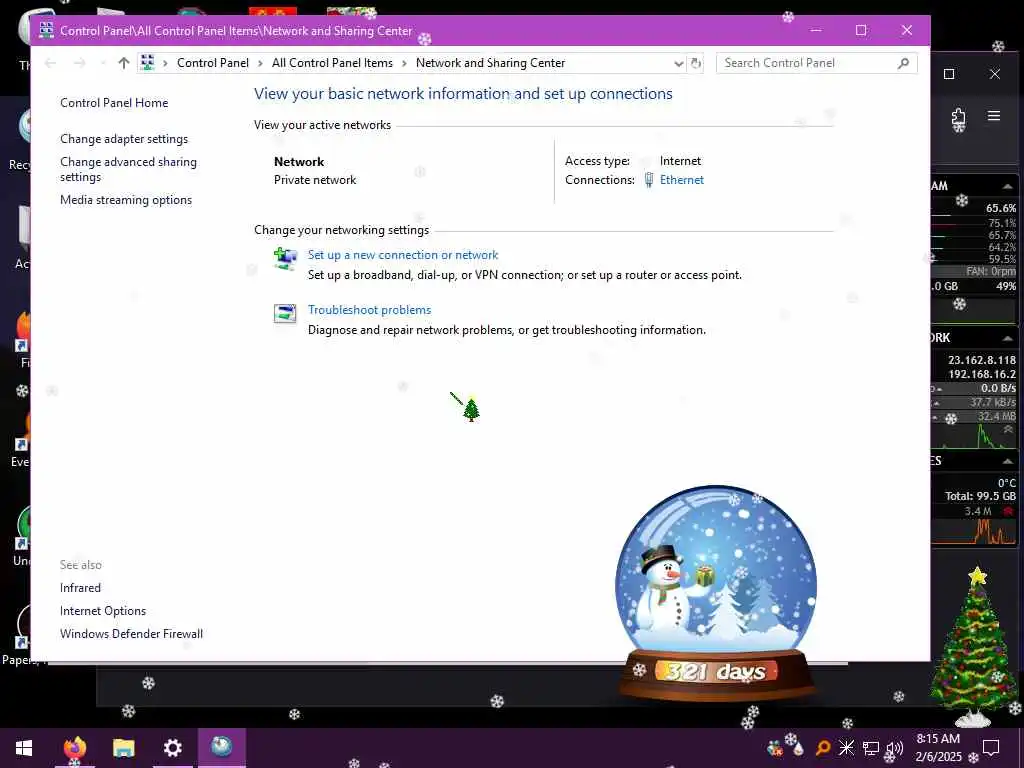Click the window title bar network icon
The width and height of the screenshot is (1024, 768).
(46, 30)
